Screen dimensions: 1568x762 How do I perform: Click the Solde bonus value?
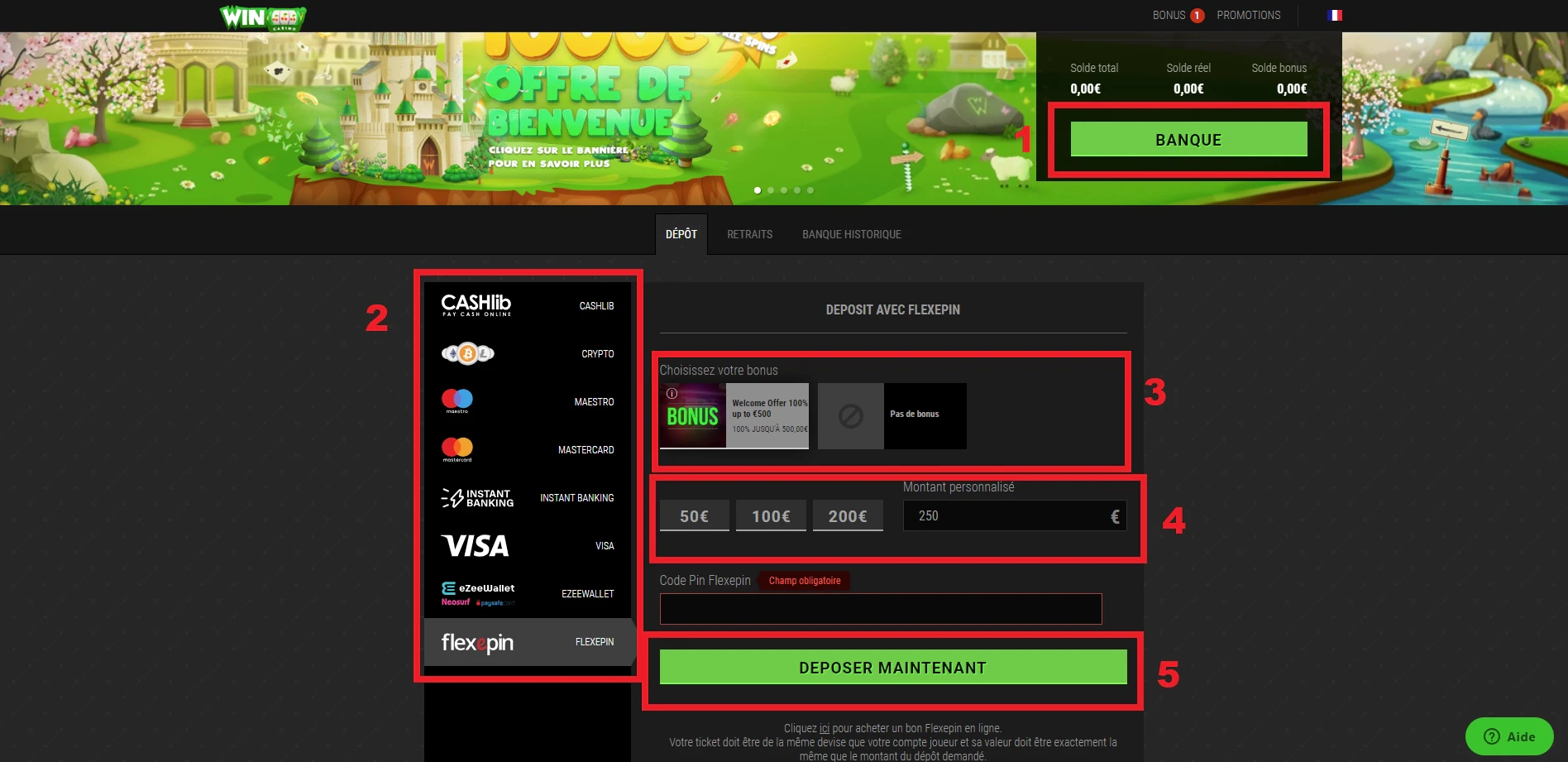click(1292, 89)
